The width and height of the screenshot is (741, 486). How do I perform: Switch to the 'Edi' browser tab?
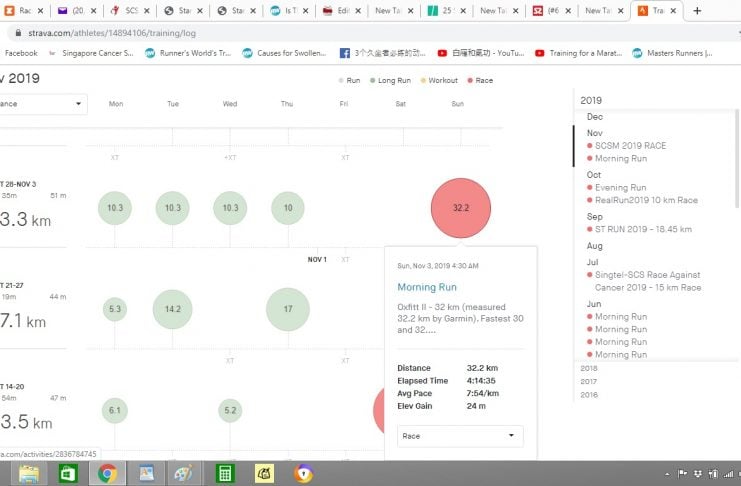pyautogui.click(x=336, y=10)
